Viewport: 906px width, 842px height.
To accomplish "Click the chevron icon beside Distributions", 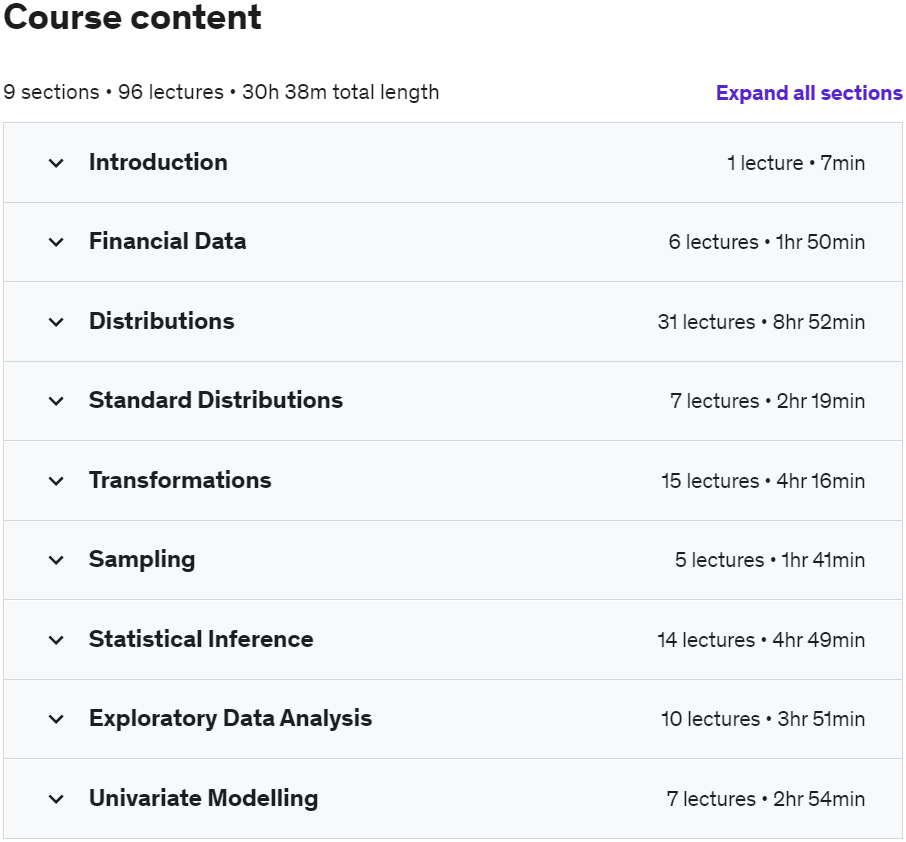I will 56,322.
